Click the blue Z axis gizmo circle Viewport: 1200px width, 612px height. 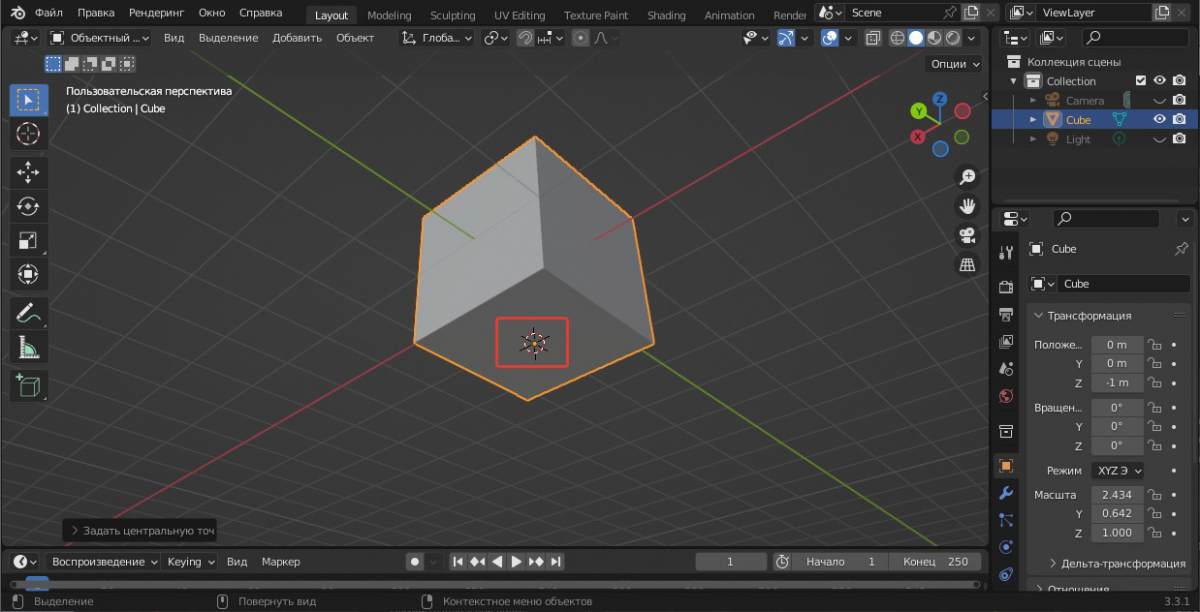pyautogui.click(x=940, y=99)
